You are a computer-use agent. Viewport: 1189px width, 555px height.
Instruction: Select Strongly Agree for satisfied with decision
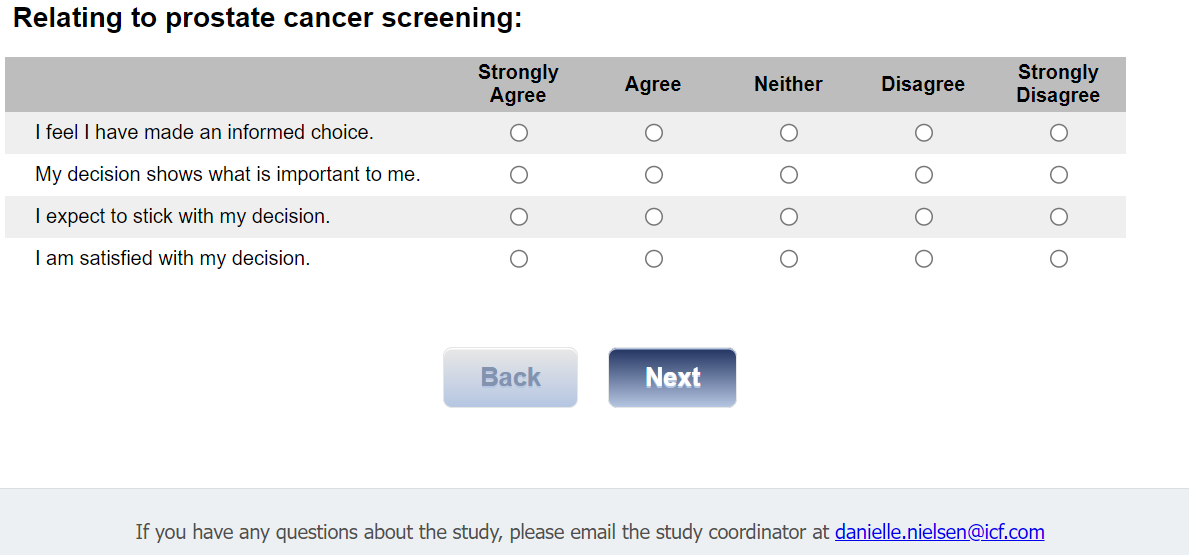click(518, 259)
